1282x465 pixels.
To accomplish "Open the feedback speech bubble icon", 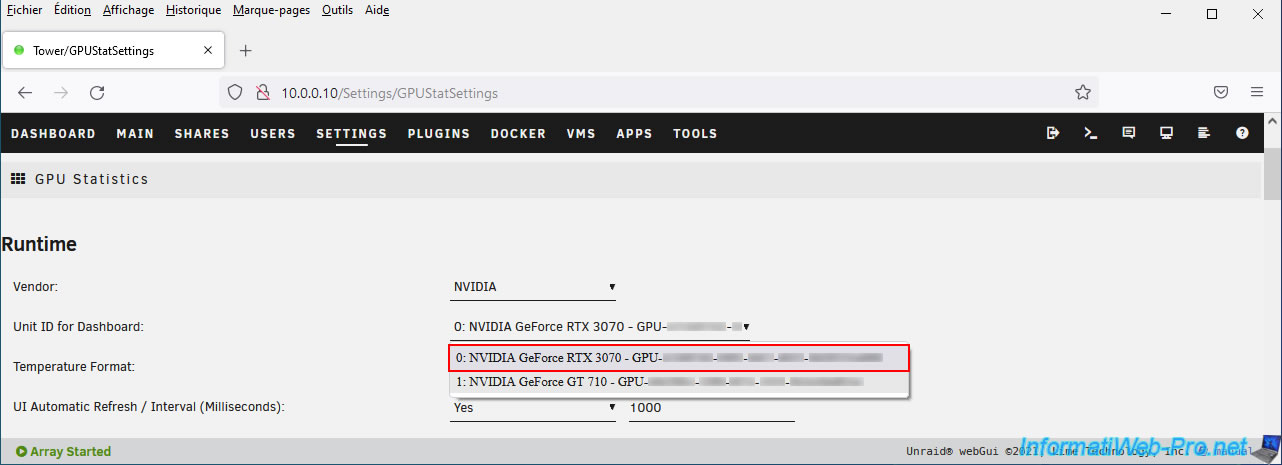I will click(x=1129, y=133).
